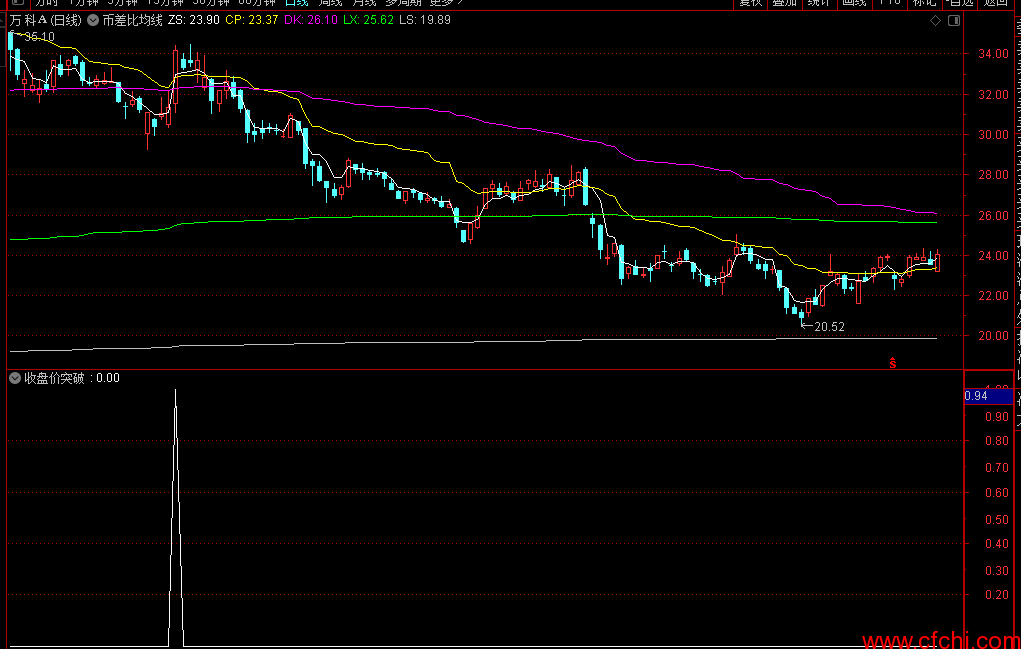Click the white spike peak in the indicator pane
Image resolution: width=1021 pixels, height=649 pixels.
point(175,391)
